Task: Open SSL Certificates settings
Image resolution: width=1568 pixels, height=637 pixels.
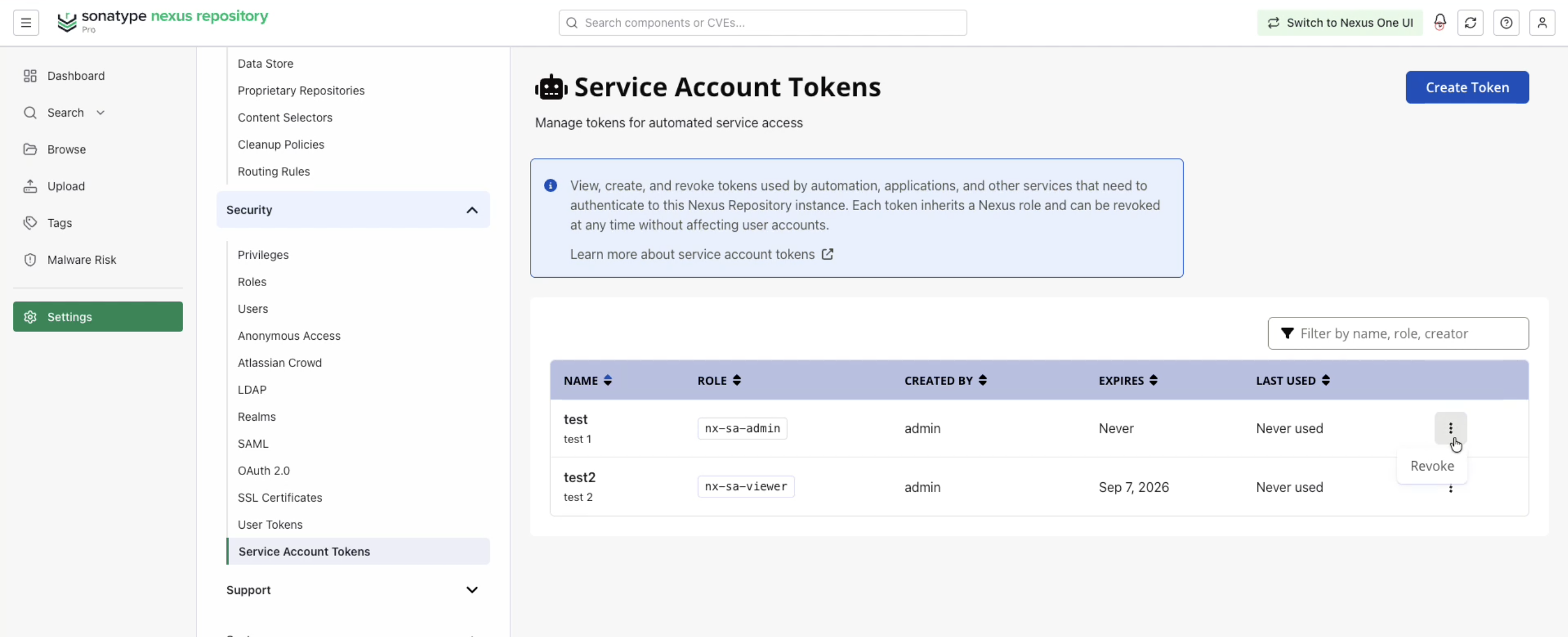Action: point(280,497)
